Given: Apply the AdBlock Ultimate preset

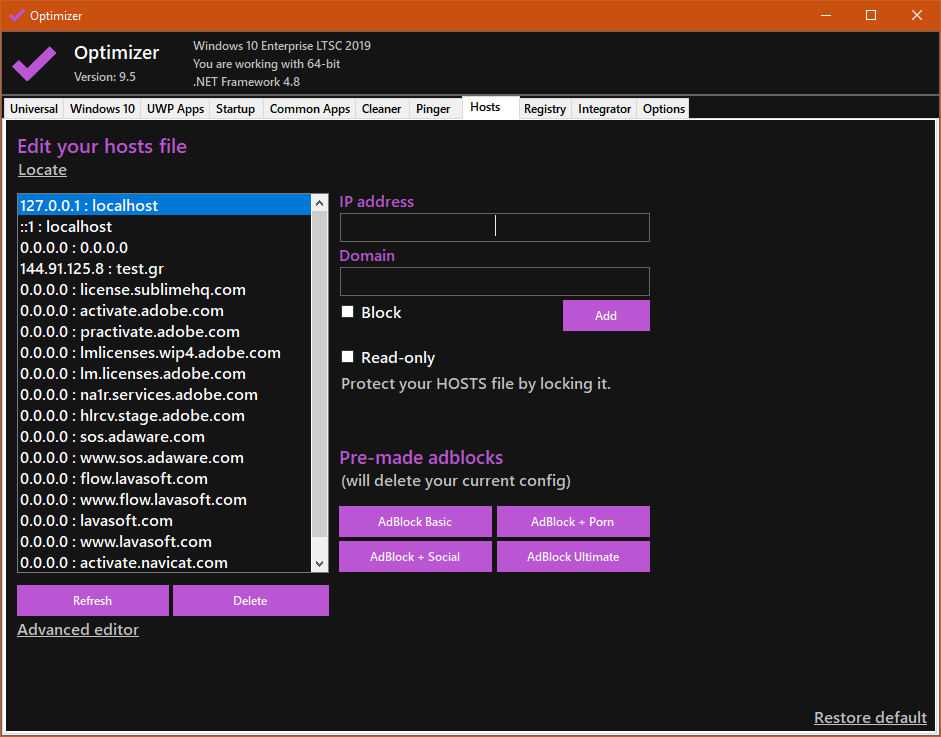Looking at the screenshot, I should coord(573,557).
